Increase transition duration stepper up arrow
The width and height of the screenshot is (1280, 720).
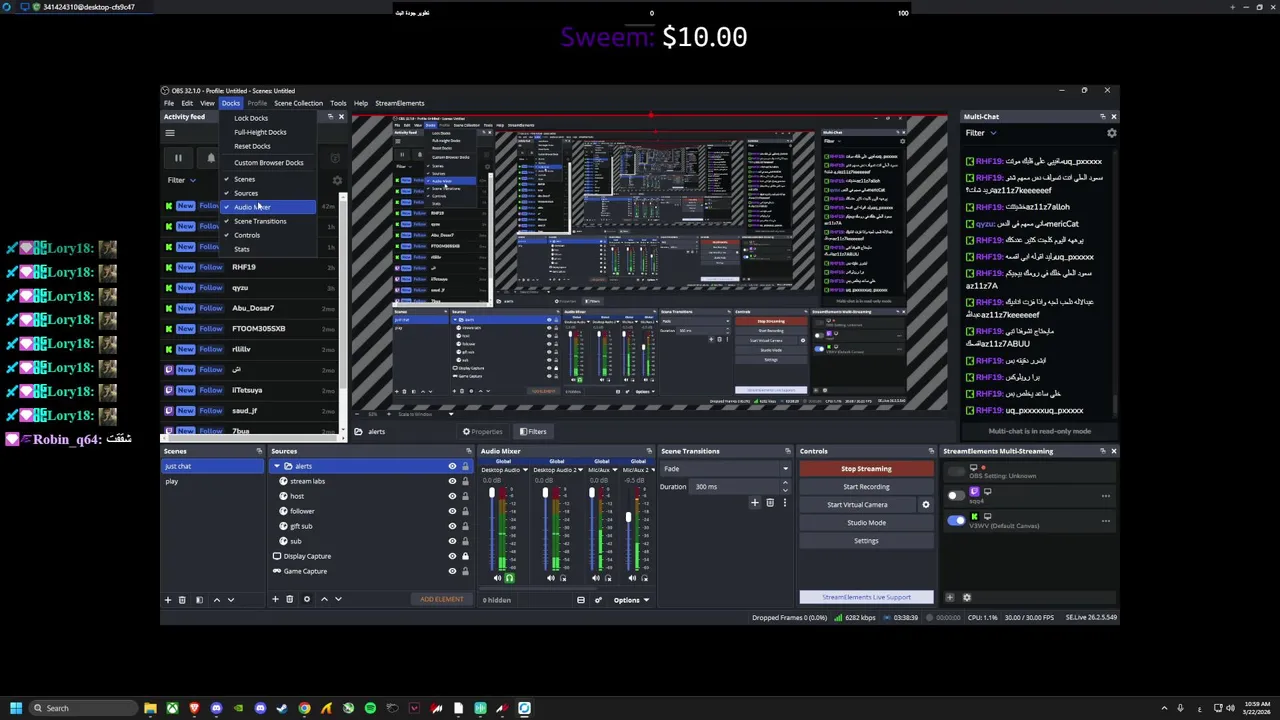(785, 484)
